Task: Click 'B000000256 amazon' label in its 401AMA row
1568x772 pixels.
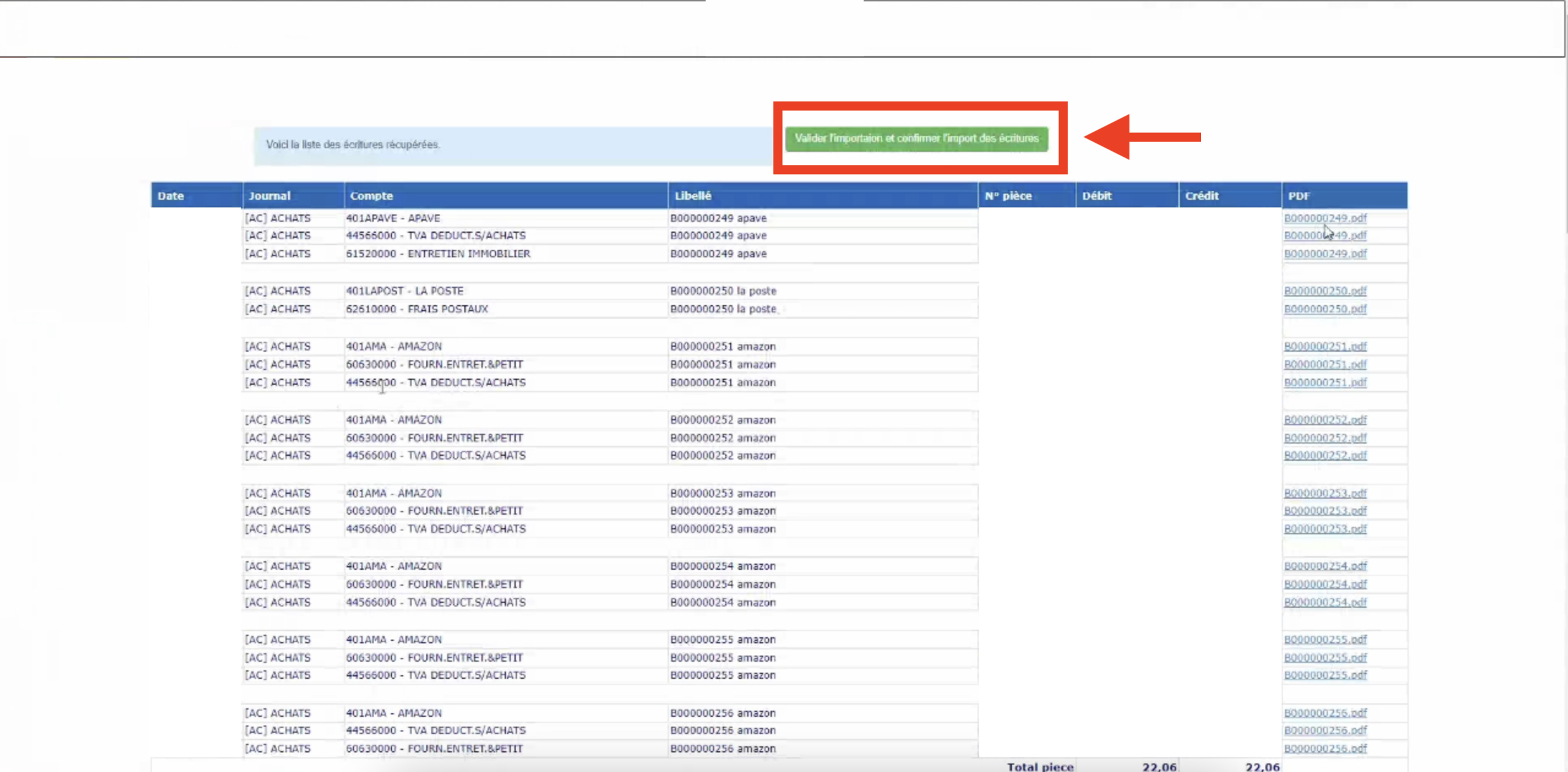Action: [x=723, y=713]
